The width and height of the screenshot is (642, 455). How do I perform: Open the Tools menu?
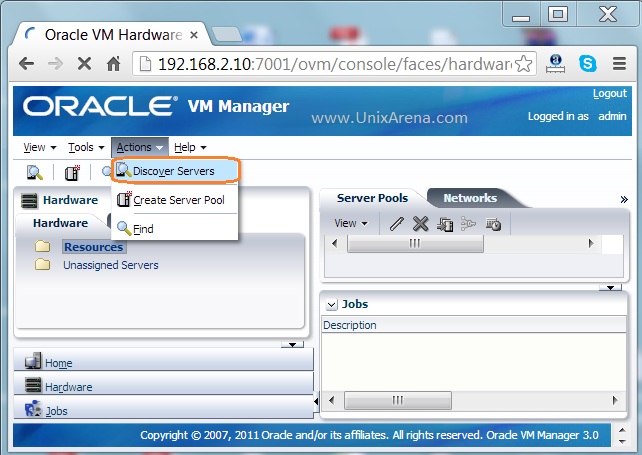click(86, 147)
